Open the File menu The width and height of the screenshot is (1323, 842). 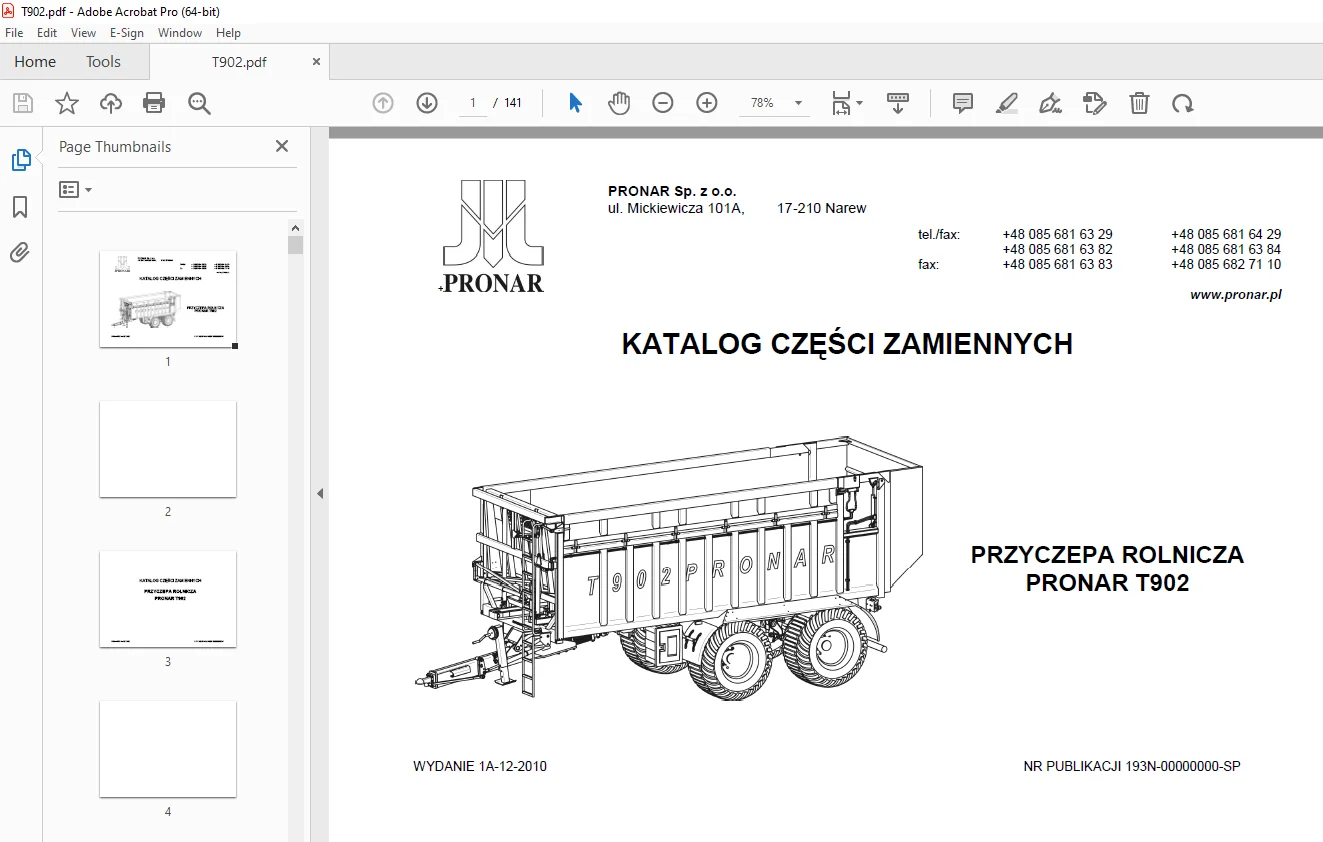(14, 33)
